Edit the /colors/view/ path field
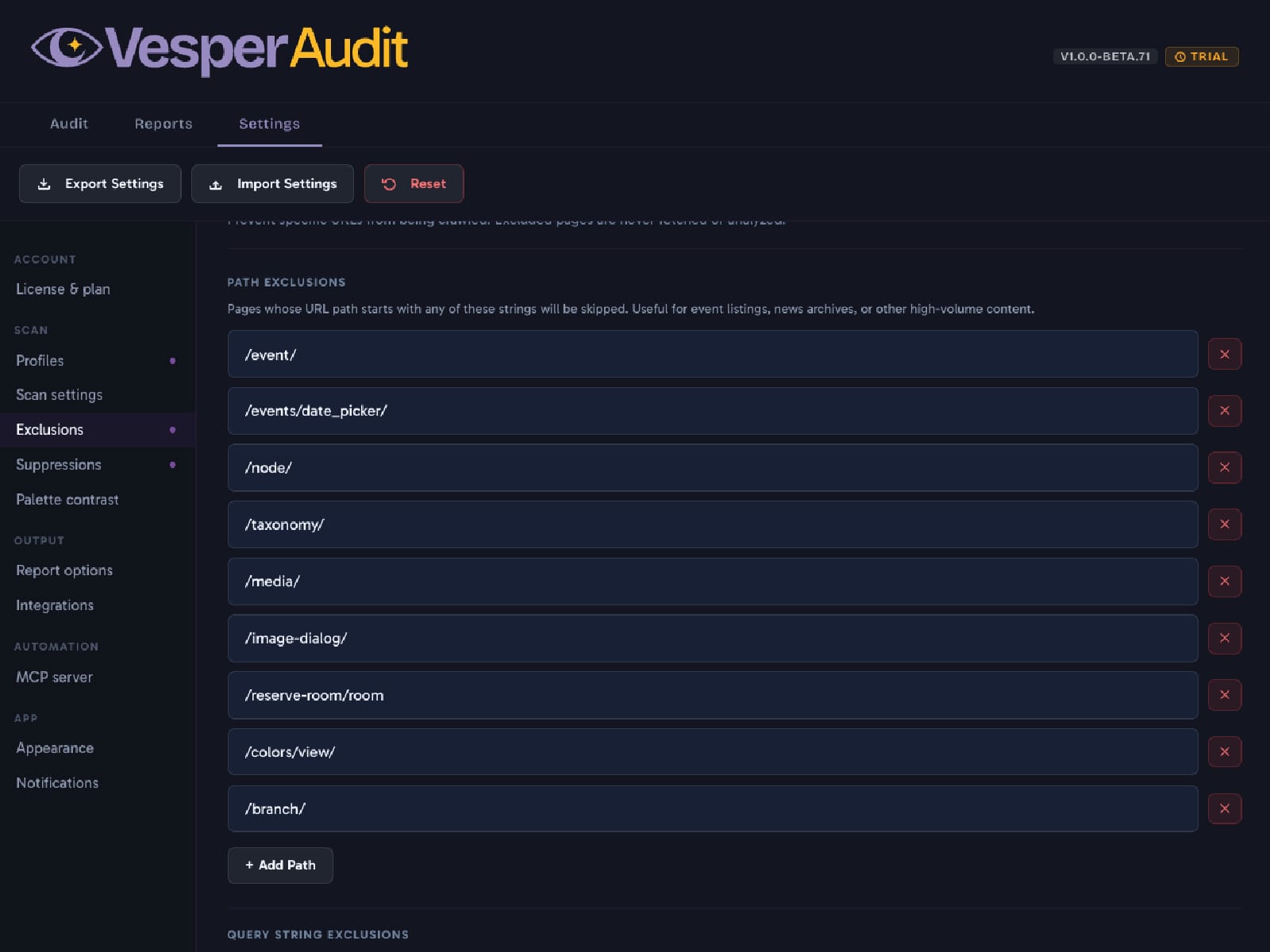 point(713,752)
